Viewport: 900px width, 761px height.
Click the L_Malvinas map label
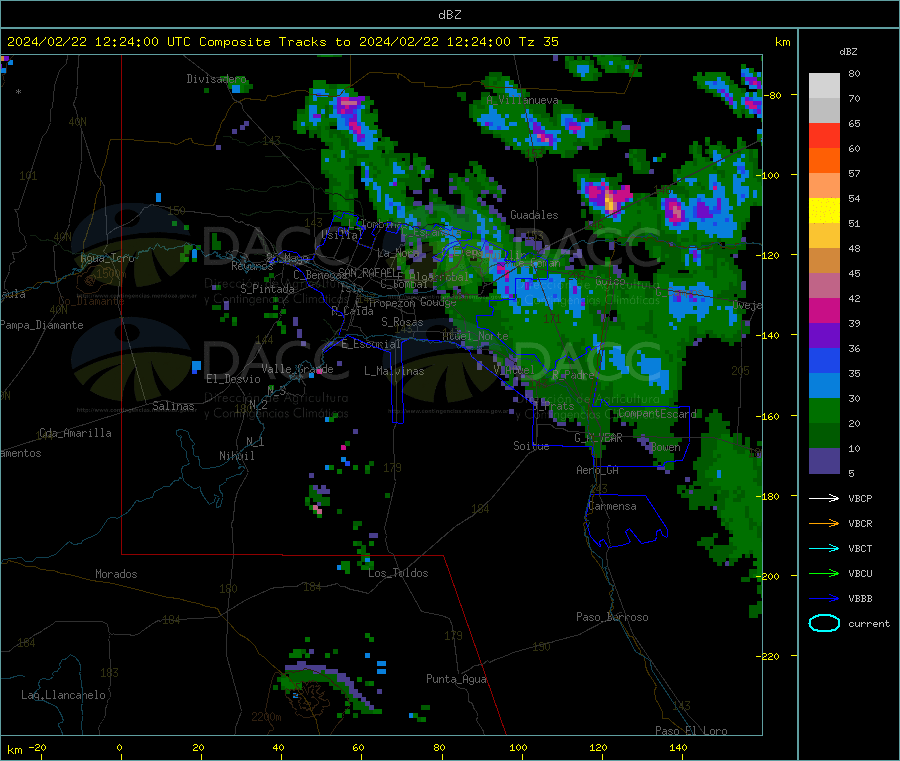[394, 371]
